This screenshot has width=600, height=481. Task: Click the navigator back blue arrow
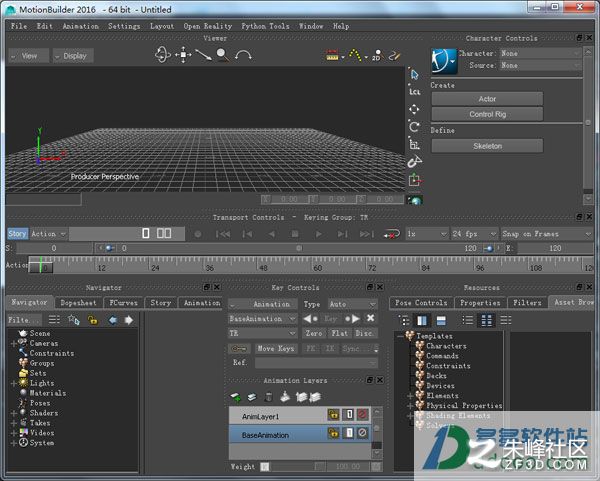[x=112, y=320]
